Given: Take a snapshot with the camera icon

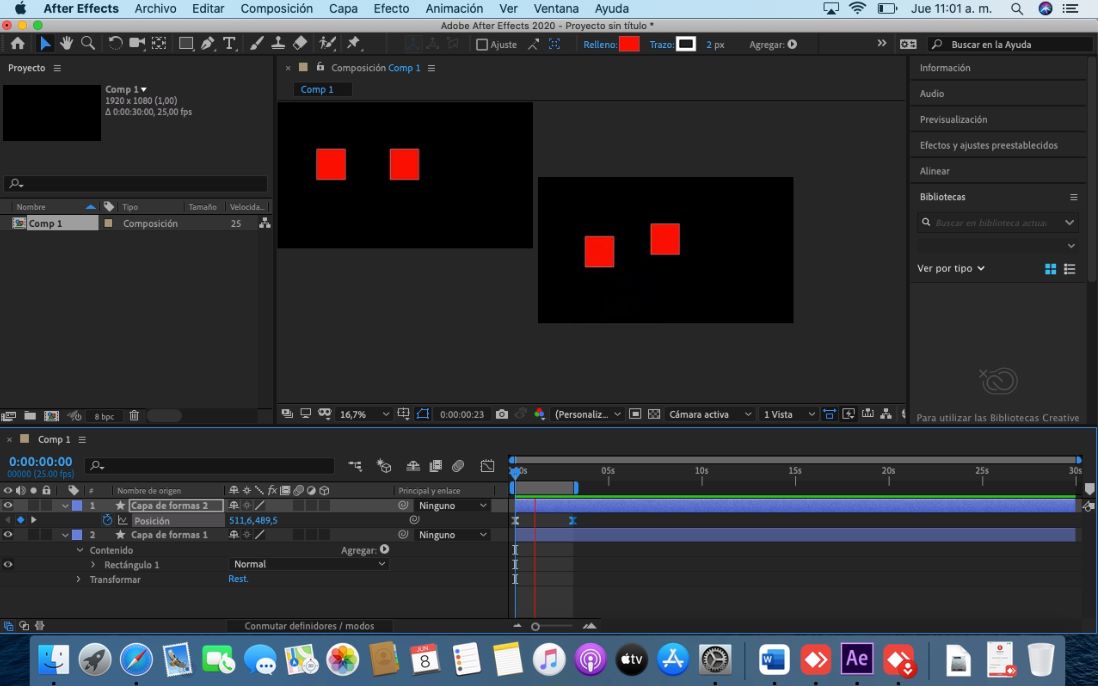Looking at the screenshot, I should pos(501,413).
